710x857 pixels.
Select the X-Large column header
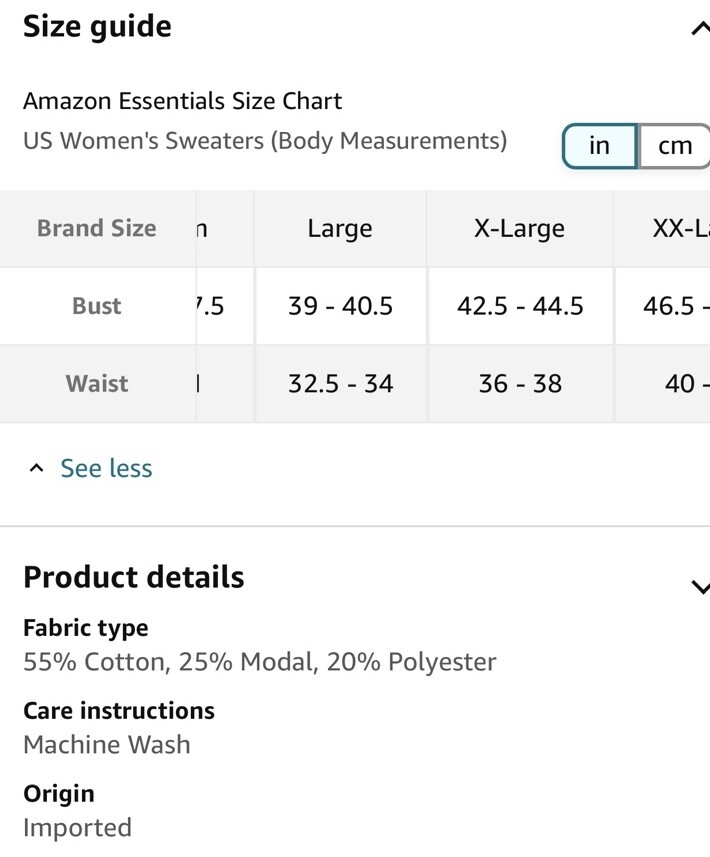click(519, 228)
